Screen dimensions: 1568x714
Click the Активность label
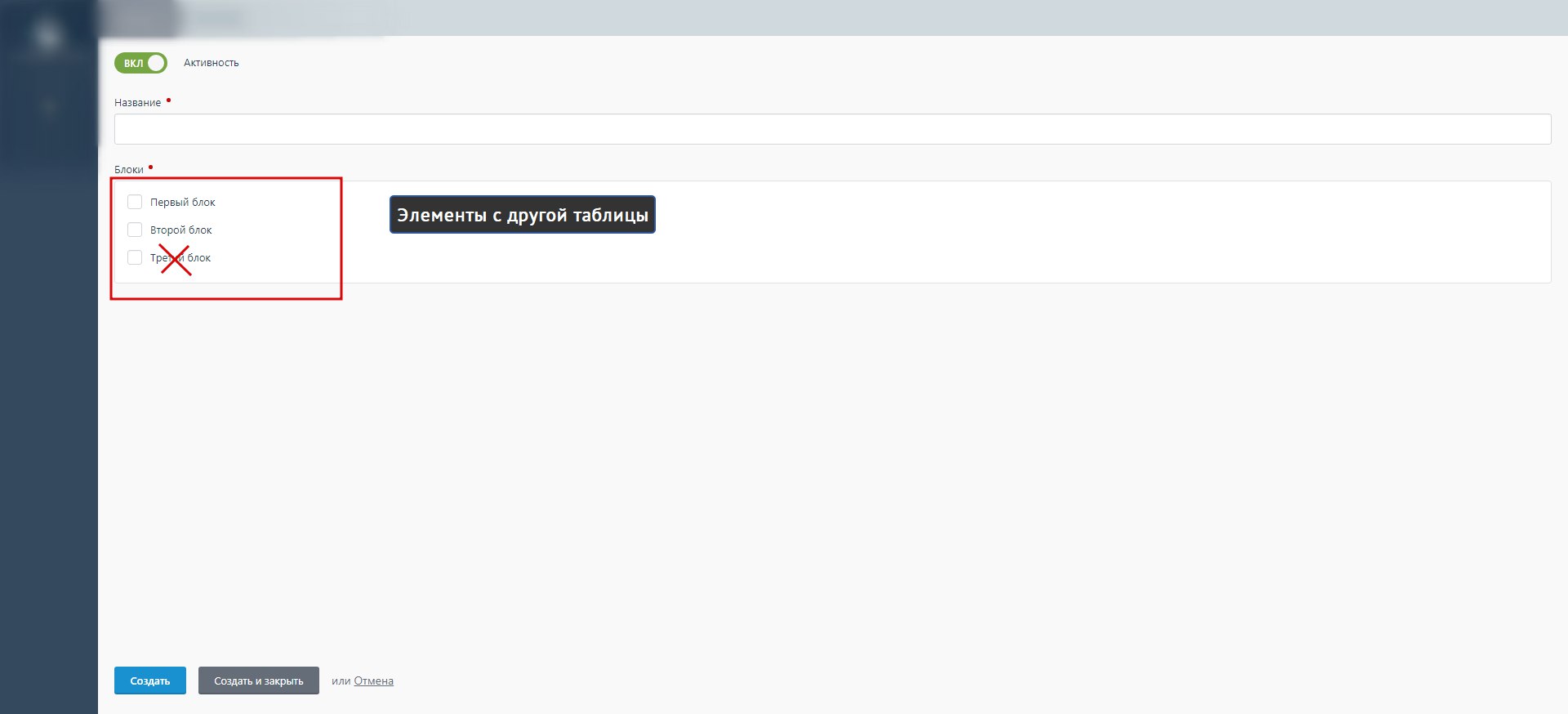click(212, 63)
